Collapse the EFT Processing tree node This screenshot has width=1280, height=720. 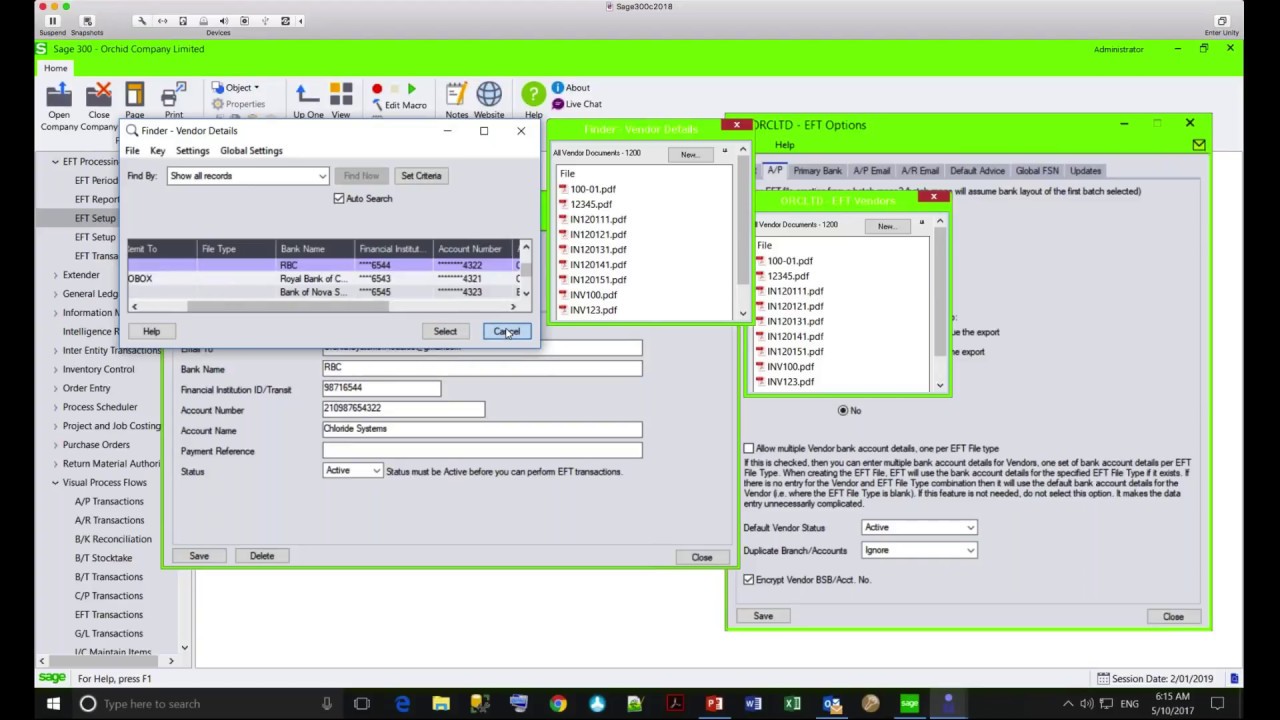point(55,161)
